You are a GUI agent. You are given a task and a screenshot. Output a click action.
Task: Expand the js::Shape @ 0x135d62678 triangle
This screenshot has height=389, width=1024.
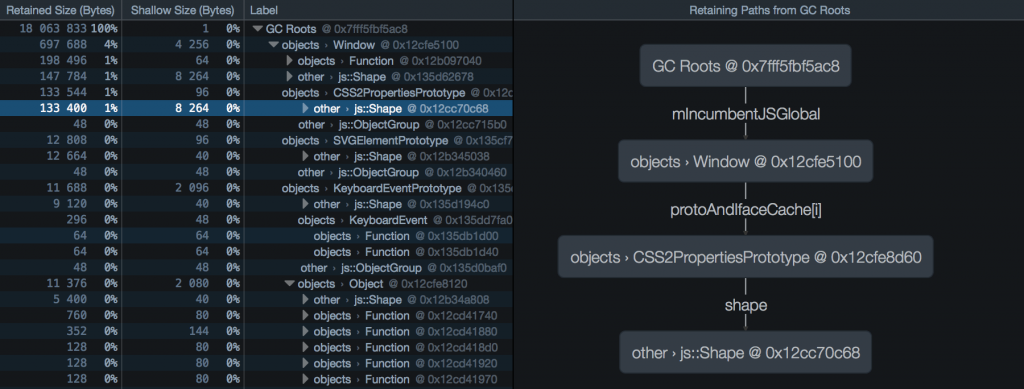click(x=290, y=77)
